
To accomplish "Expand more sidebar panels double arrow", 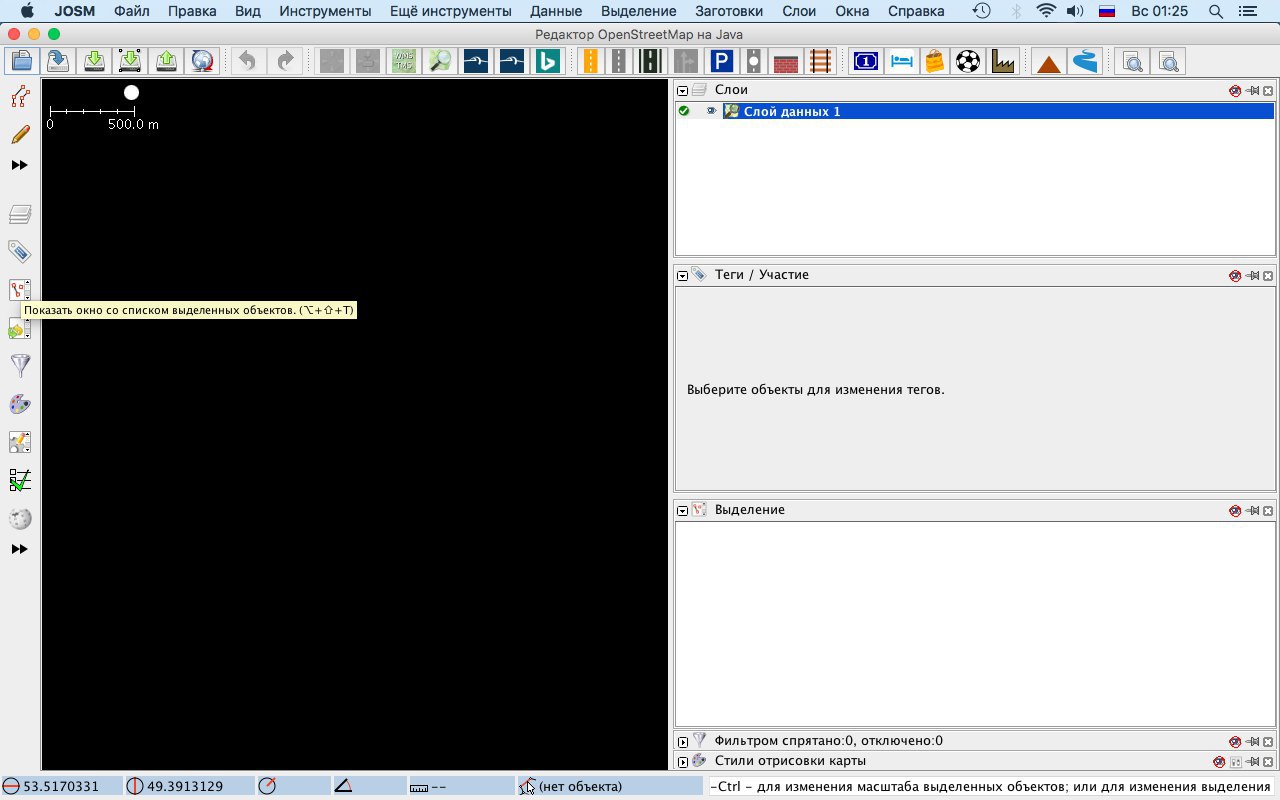I will pos(20,550).
